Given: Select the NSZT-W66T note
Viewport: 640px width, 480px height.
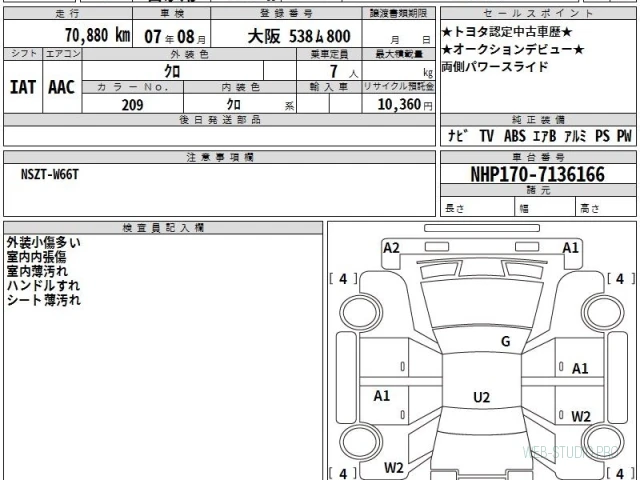Looking at the screenshot, I should [50, 175].
